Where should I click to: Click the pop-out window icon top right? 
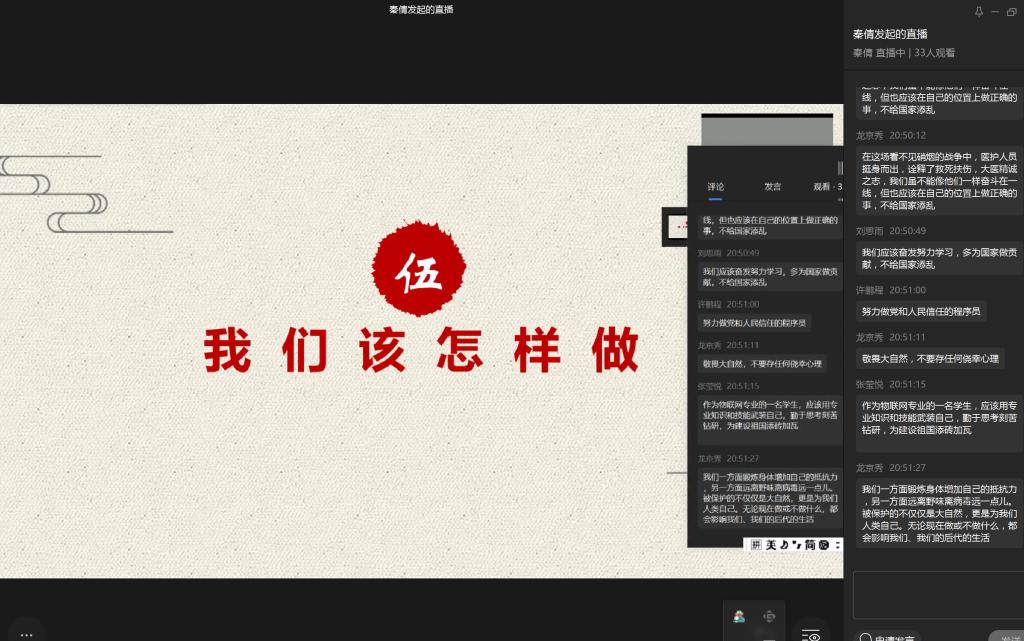point(1011,11)
